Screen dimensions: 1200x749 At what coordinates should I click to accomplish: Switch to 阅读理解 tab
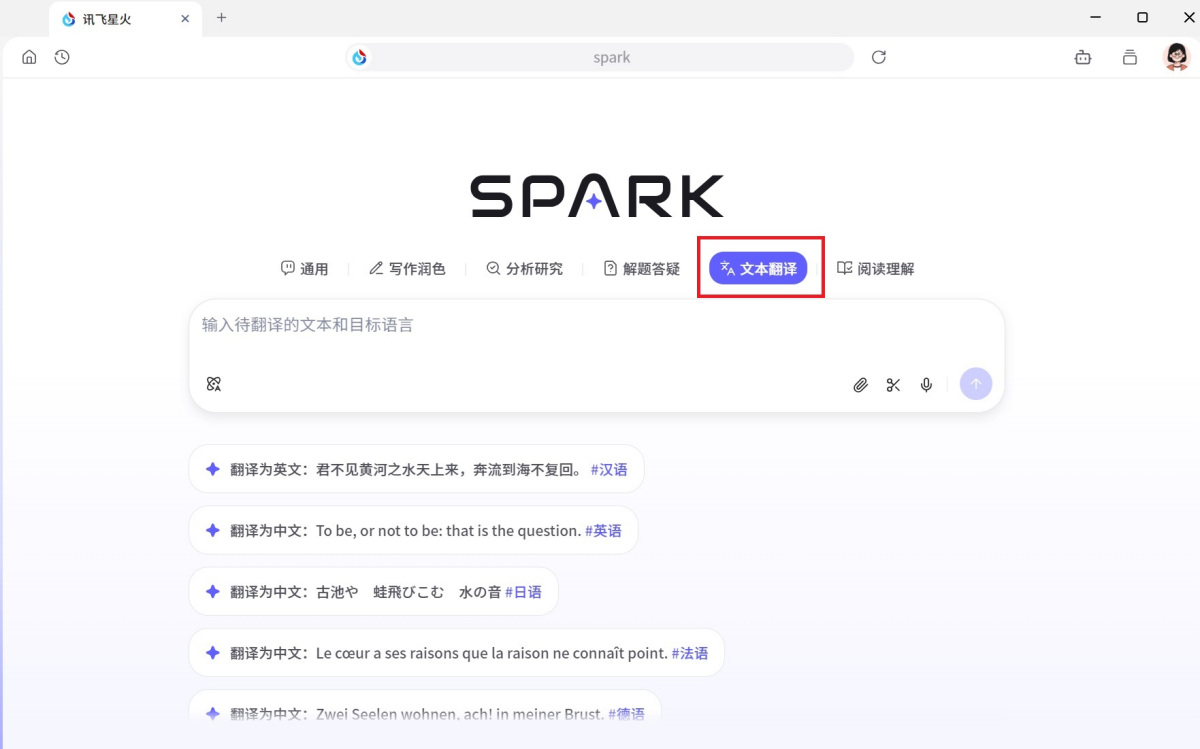click(x=875, y=268)
